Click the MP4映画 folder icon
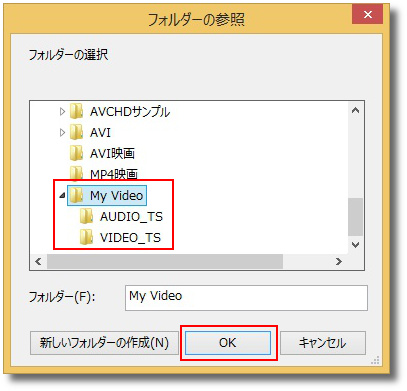Image resolution: width=407 pixels, height=391 pixels. pos(77,173)
